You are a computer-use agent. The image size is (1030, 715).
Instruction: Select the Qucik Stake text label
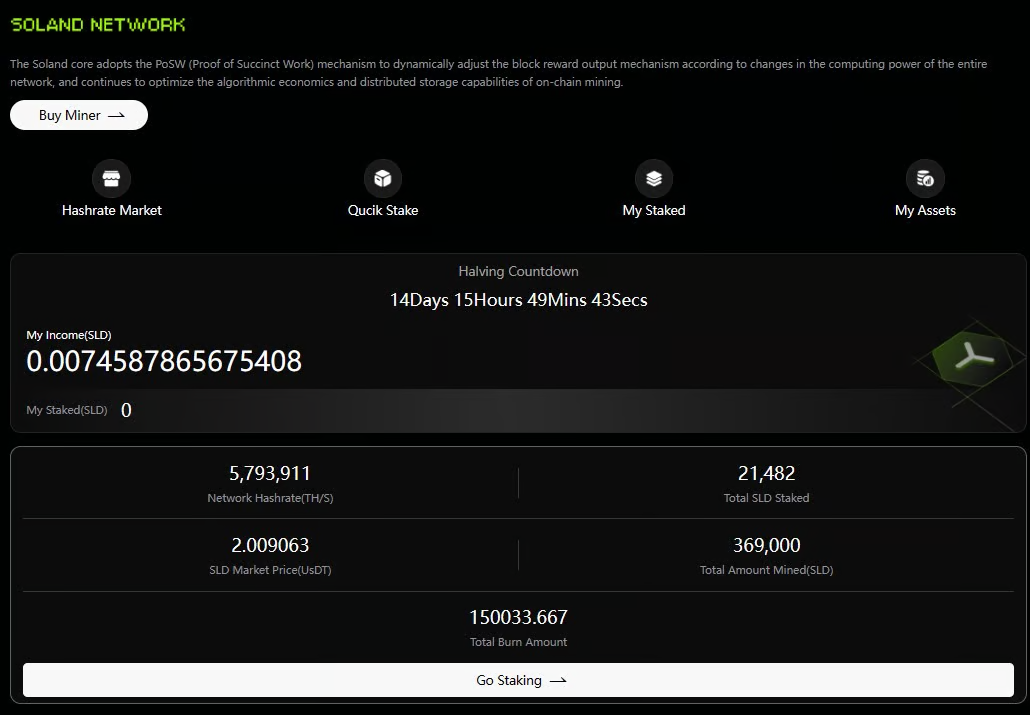click(x=382, y=211)
